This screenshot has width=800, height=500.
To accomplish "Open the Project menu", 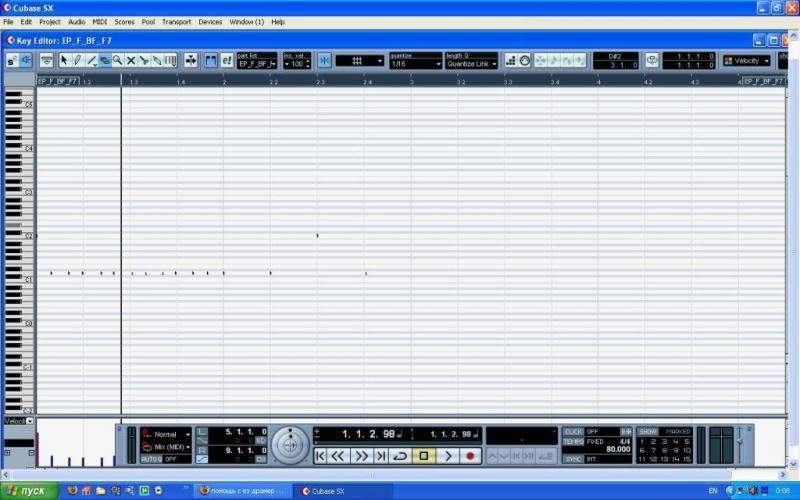I will pyautogui.click(x=50, y=22).
